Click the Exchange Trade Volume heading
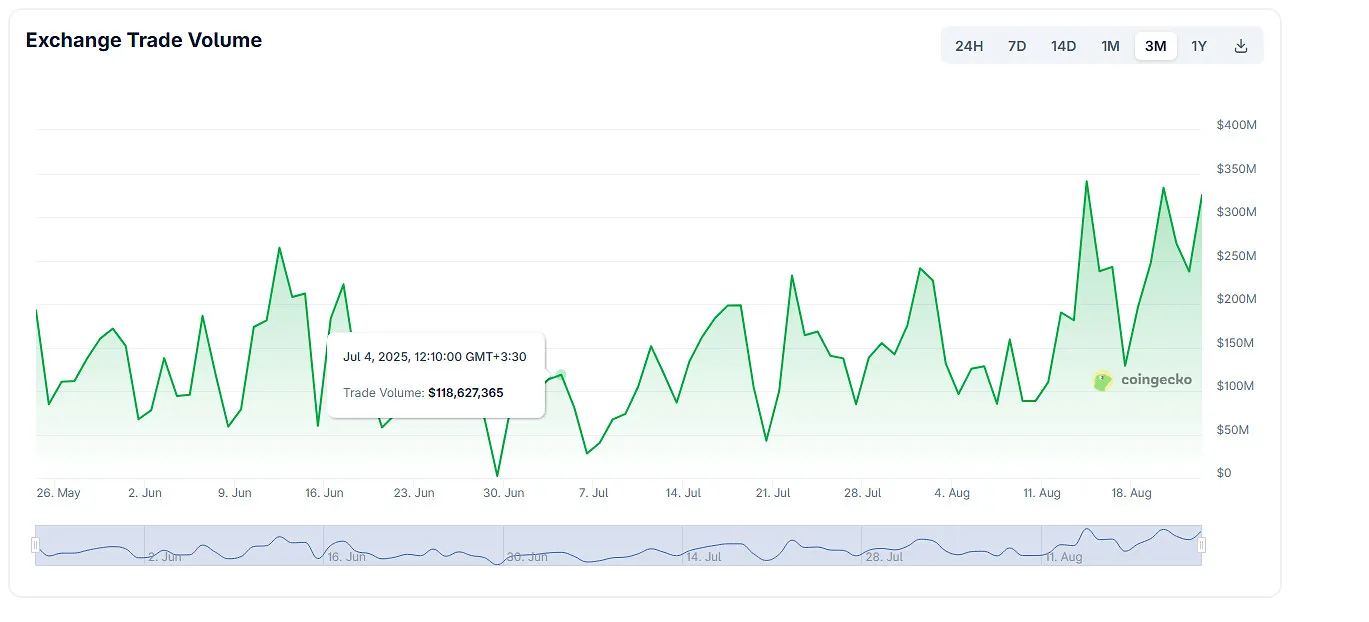The image size is (1369, 622). click(x=144, y=41)
